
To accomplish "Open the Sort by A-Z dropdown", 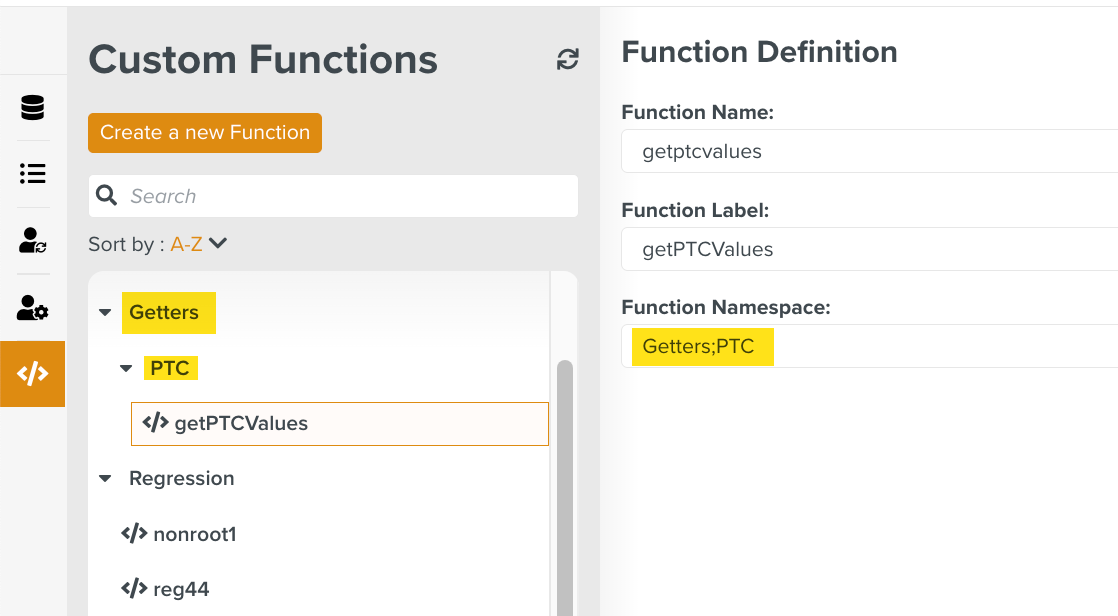I will pyautogui.click(x=199, y=244).
